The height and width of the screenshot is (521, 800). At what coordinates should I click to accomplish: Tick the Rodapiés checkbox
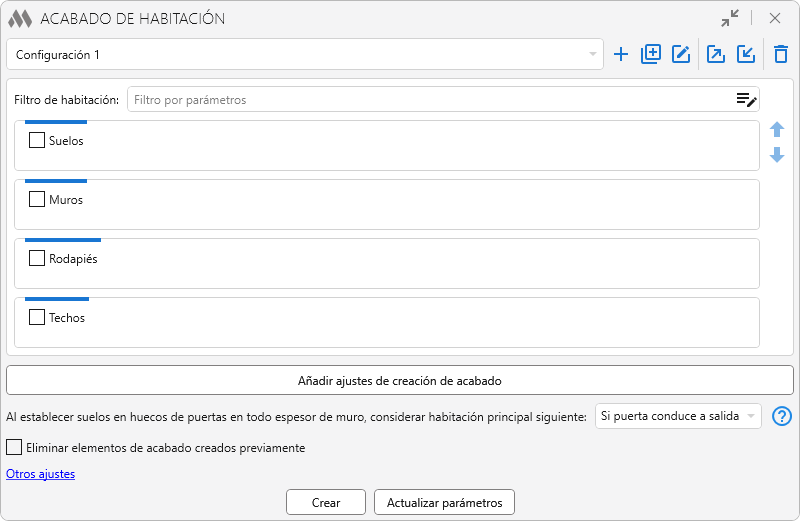pos(37,259)
